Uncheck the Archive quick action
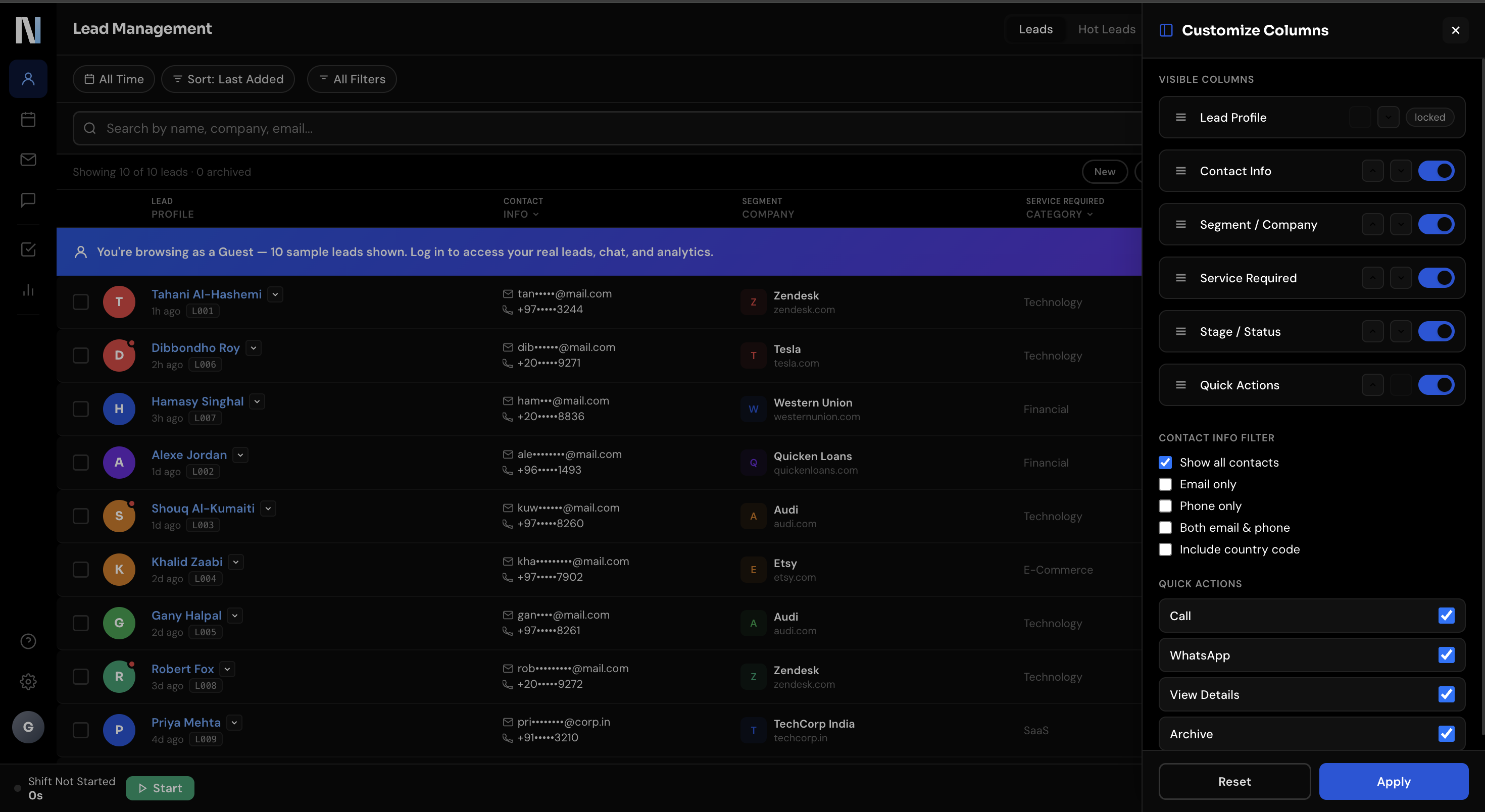1485x812 pixels. click(x=1446, y=734)
